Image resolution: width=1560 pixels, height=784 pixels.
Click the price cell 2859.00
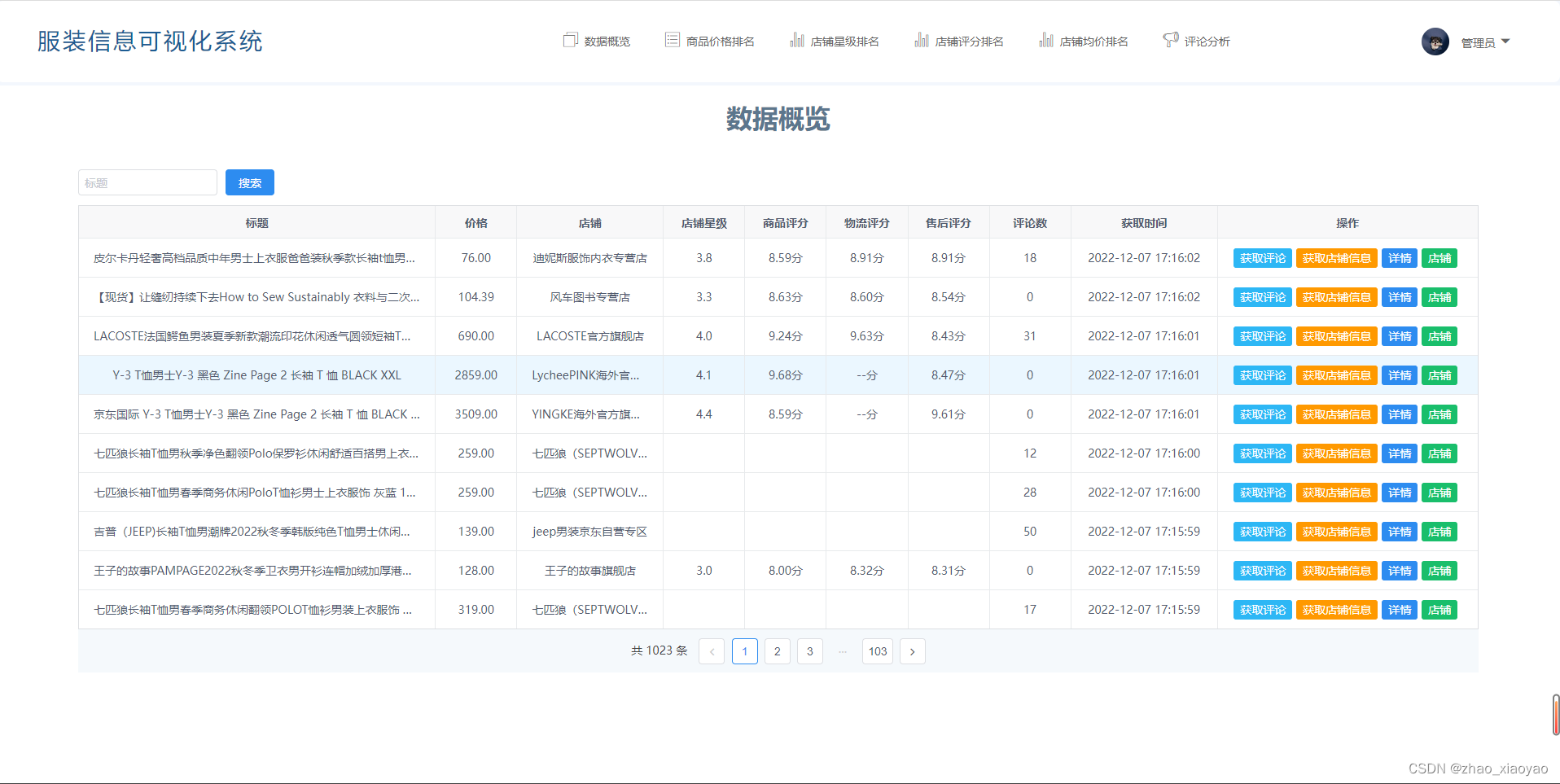(475, 375)
